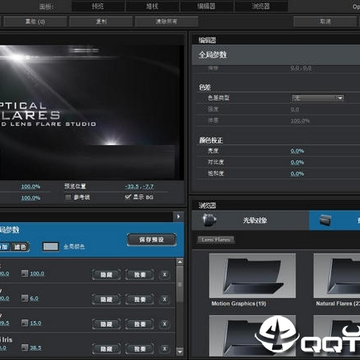Remove the stack element with value 6.0
360x360 pixels.
tap(164, 299)
